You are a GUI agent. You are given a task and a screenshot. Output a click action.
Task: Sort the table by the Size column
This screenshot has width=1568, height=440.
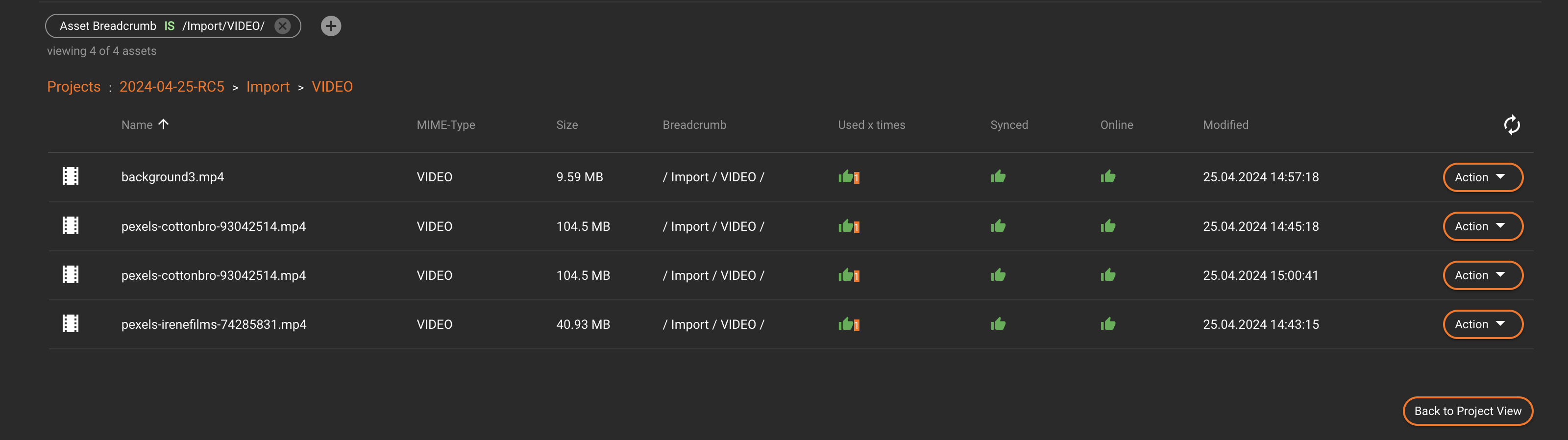tap(567, 125)
